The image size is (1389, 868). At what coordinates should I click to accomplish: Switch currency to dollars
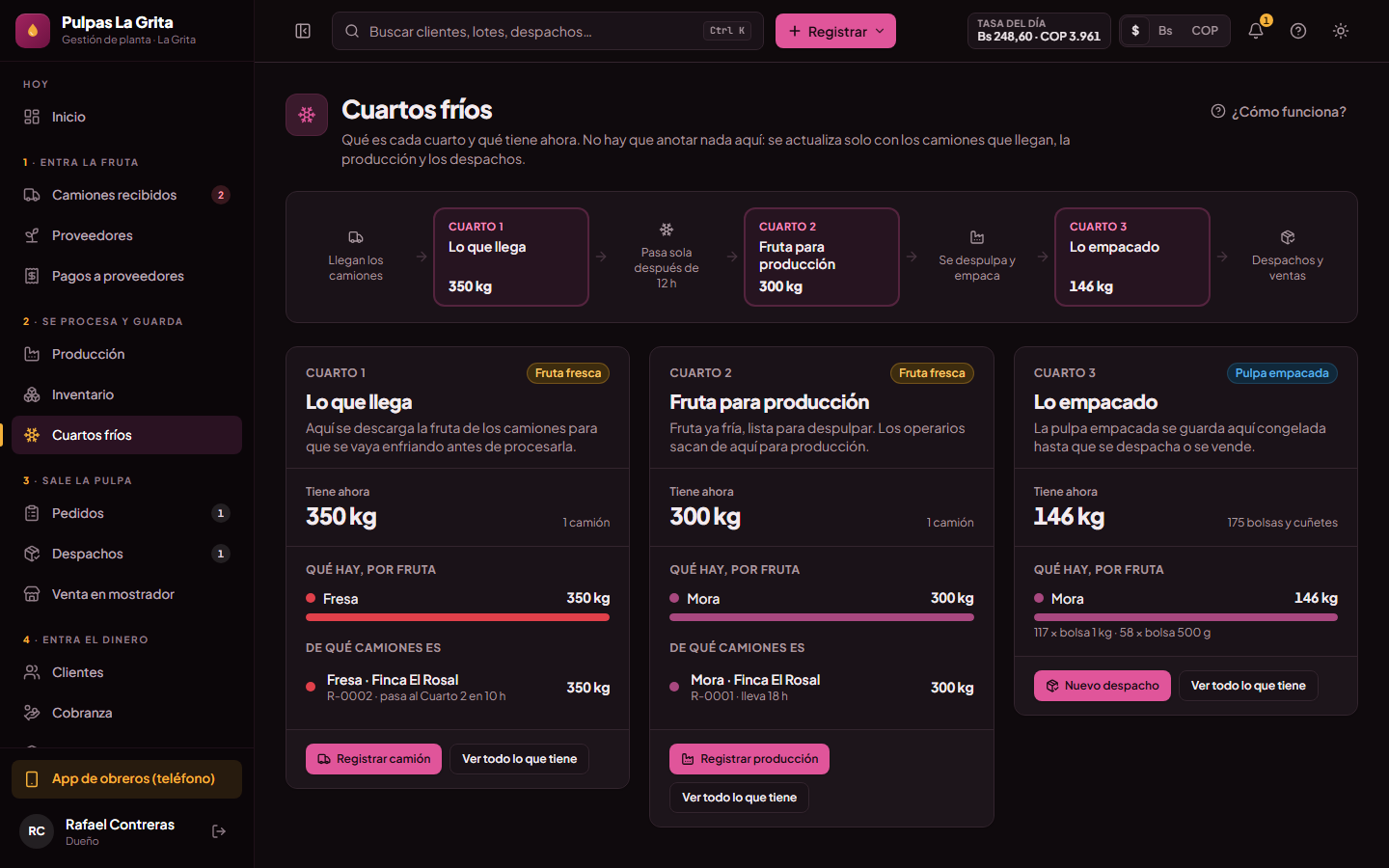[x=1135, y=31]
